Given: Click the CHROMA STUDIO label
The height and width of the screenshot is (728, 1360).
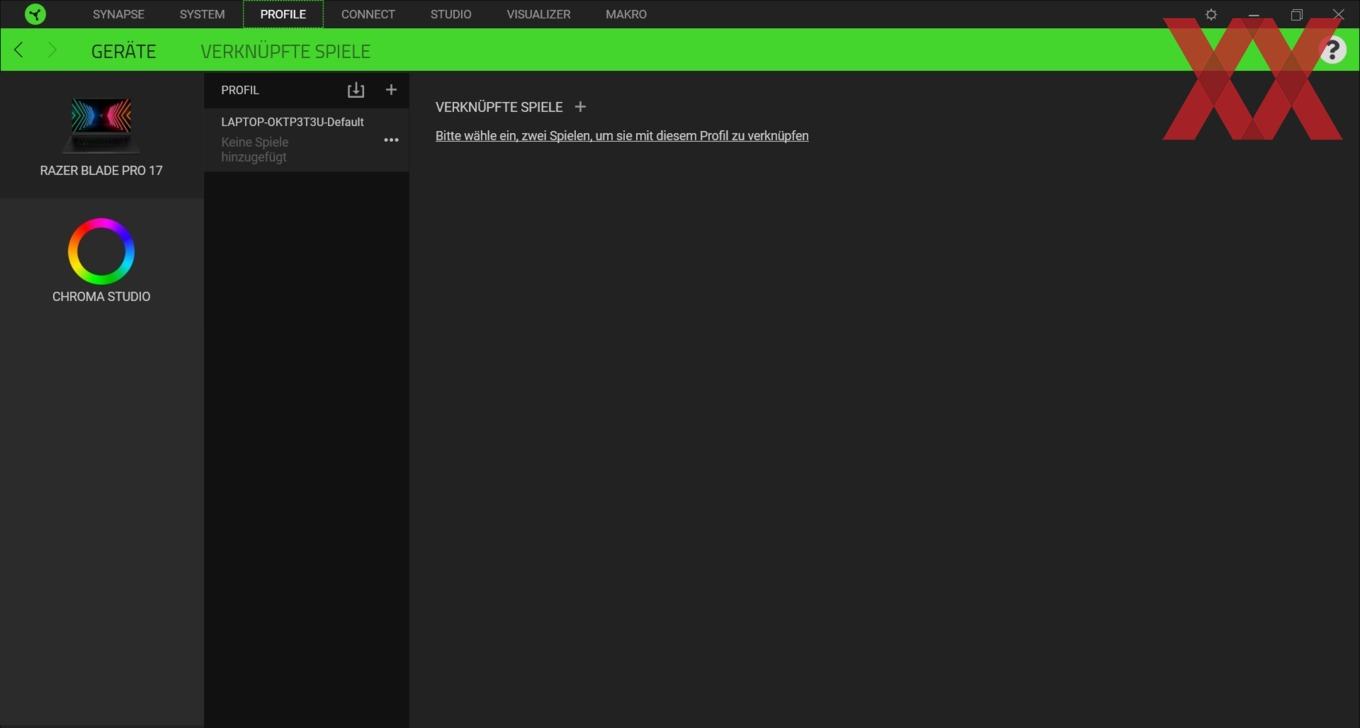Looking at the screenshot, I should (x=101, y=297).
